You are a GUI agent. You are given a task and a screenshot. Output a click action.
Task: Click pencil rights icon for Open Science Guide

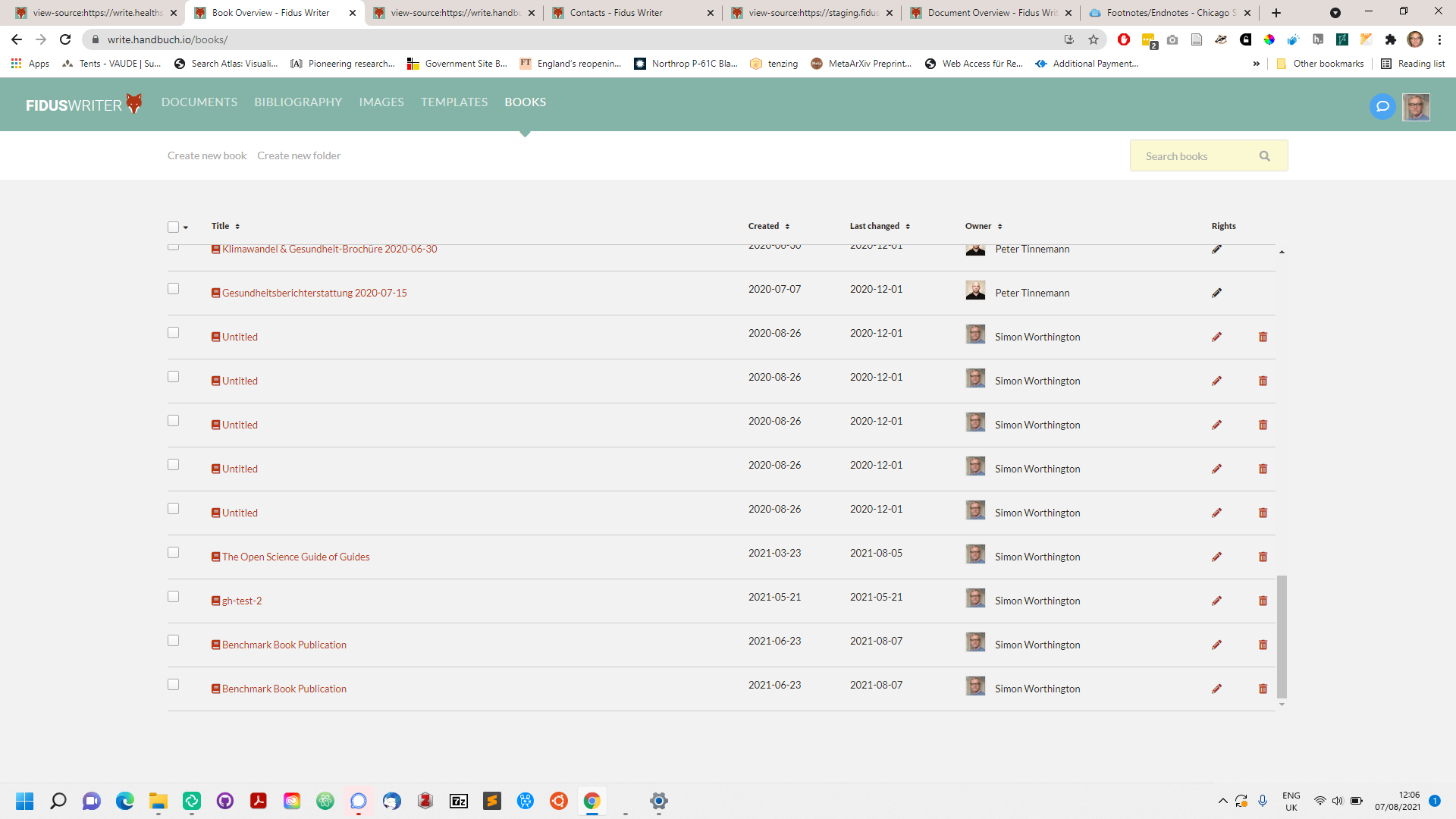click(1216, 557)
